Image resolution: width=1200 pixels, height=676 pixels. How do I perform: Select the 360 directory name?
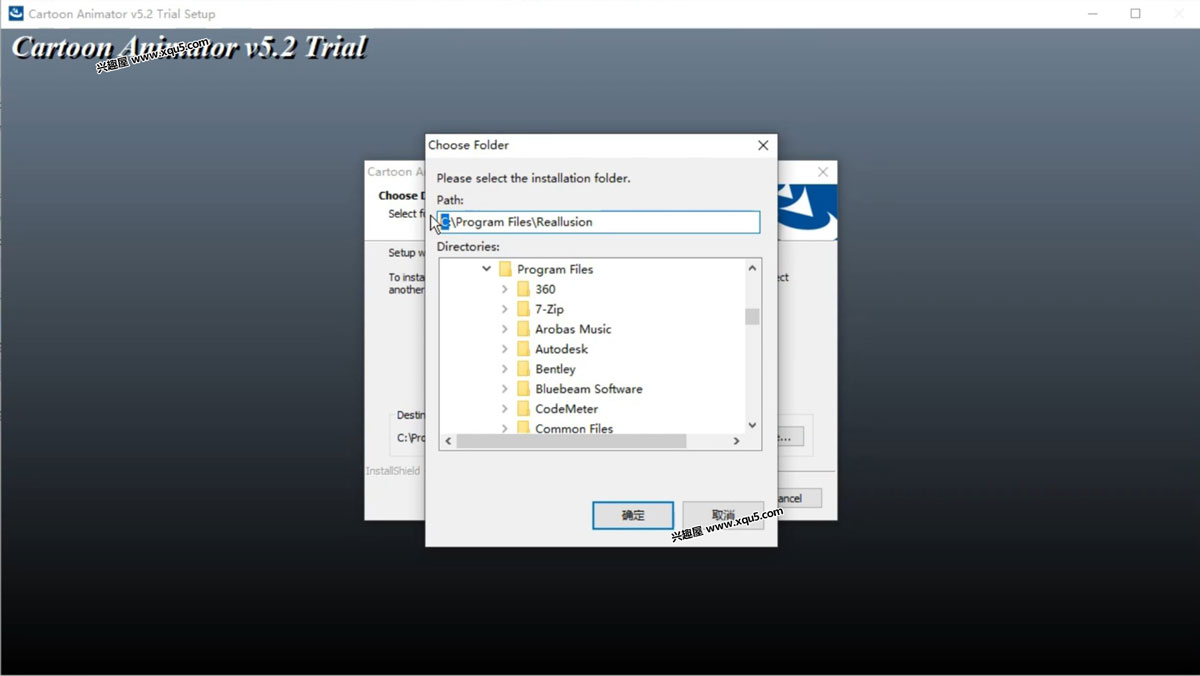[545, 289]
